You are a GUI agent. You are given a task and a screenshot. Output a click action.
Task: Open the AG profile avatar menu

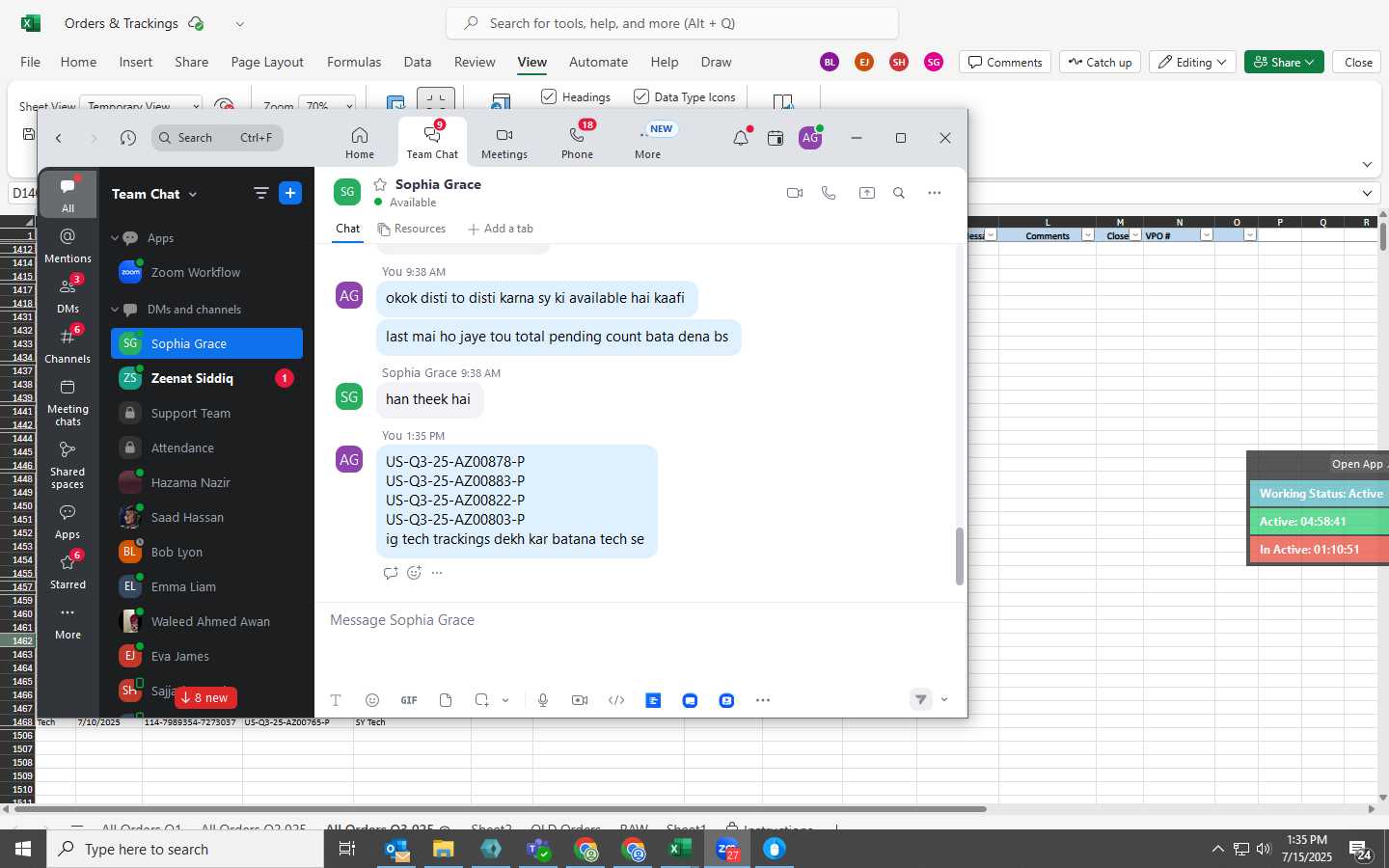click(810, 138)
